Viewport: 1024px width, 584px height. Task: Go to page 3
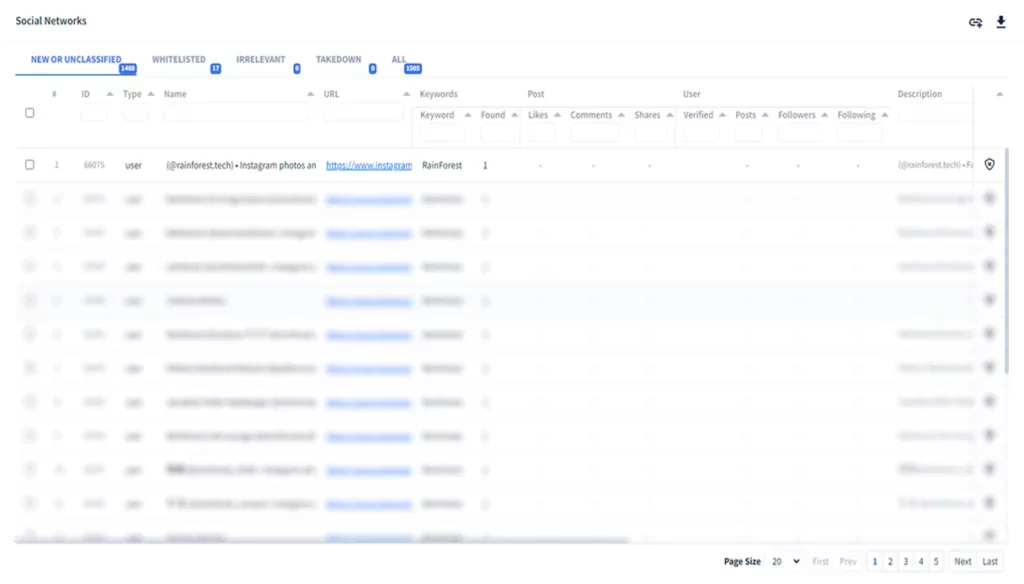click(x=906, y=561)
